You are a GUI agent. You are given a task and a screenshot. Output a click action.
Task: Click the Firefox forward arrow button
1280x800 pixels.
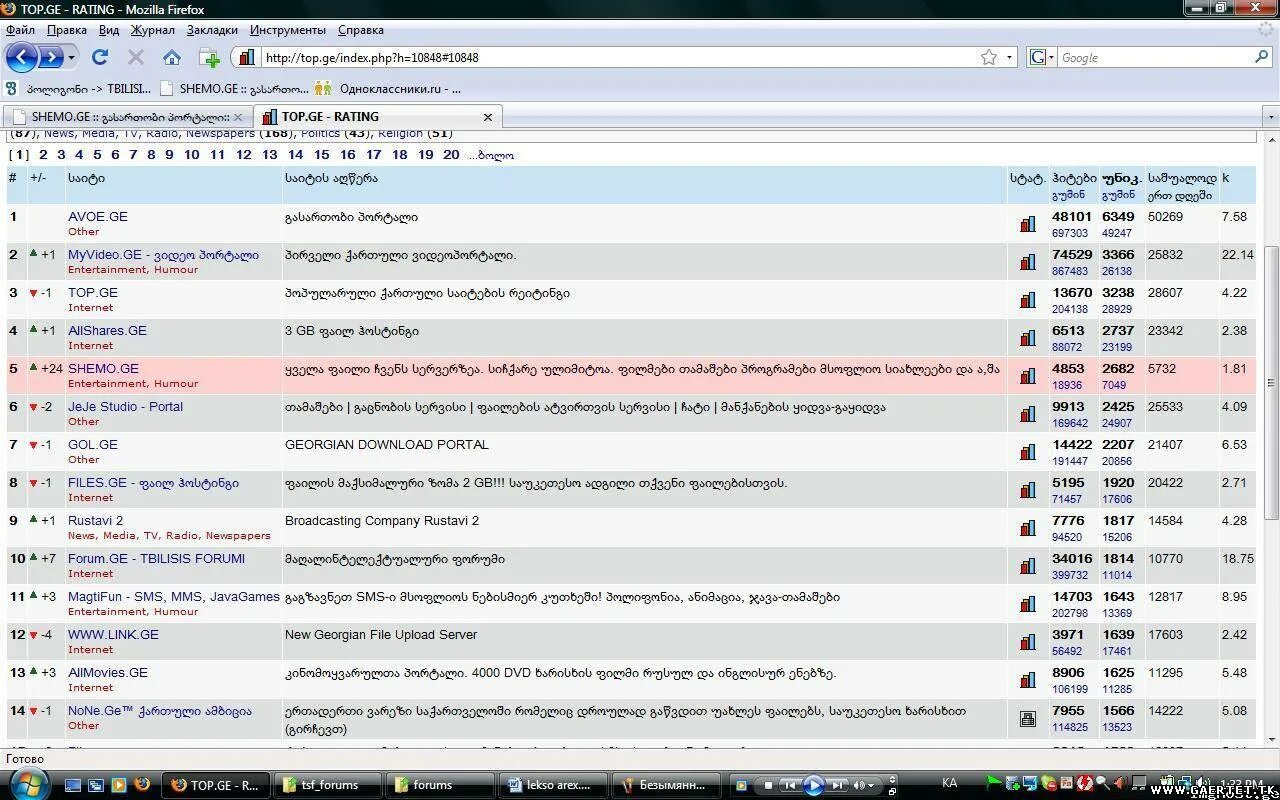(50, 57)
